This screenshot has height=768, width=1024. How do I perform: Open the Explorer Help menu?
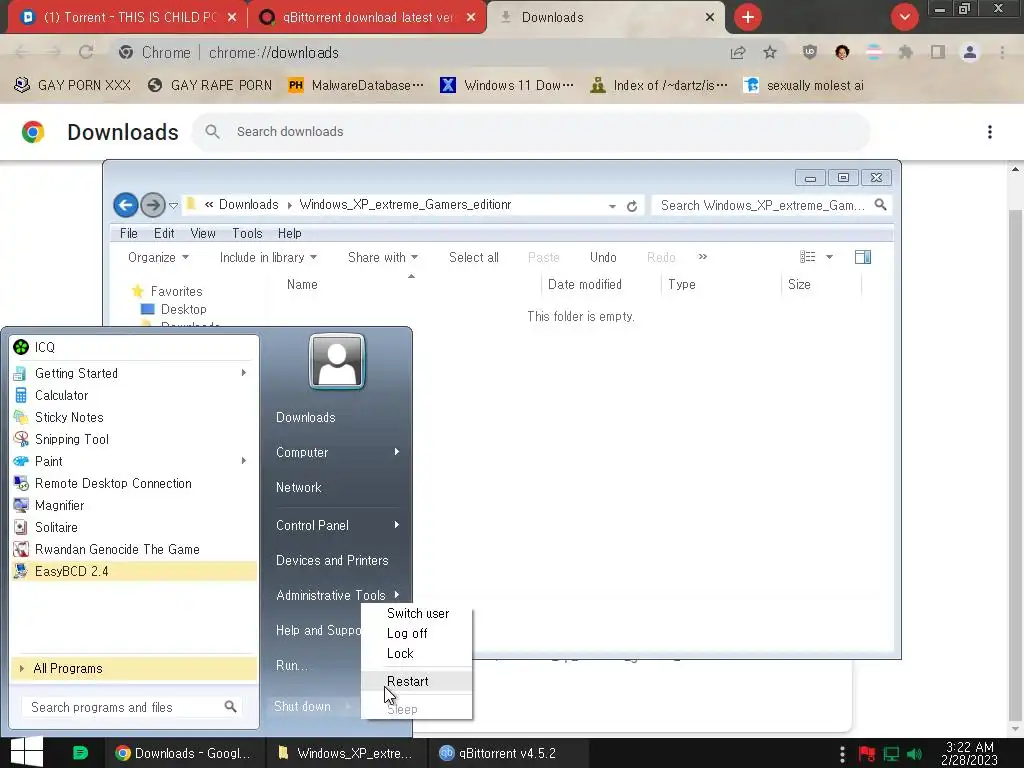[x=289, y=233]
